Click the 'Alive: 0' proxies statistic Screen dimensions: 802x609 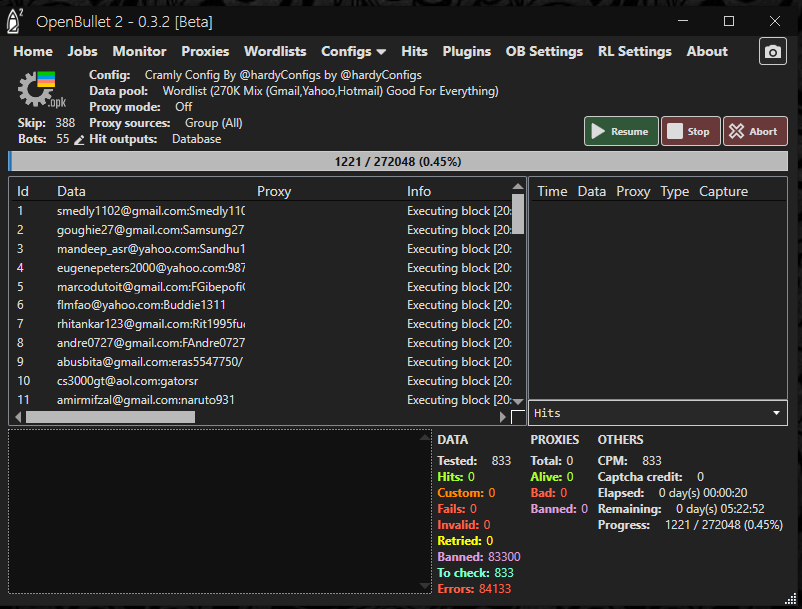click(552, 477)
